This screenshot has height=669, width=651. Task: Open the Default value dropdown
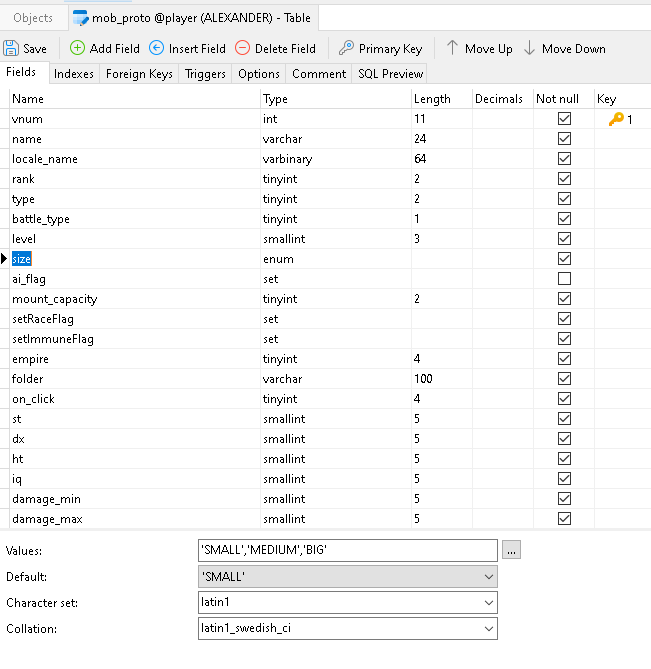[488, 577]
